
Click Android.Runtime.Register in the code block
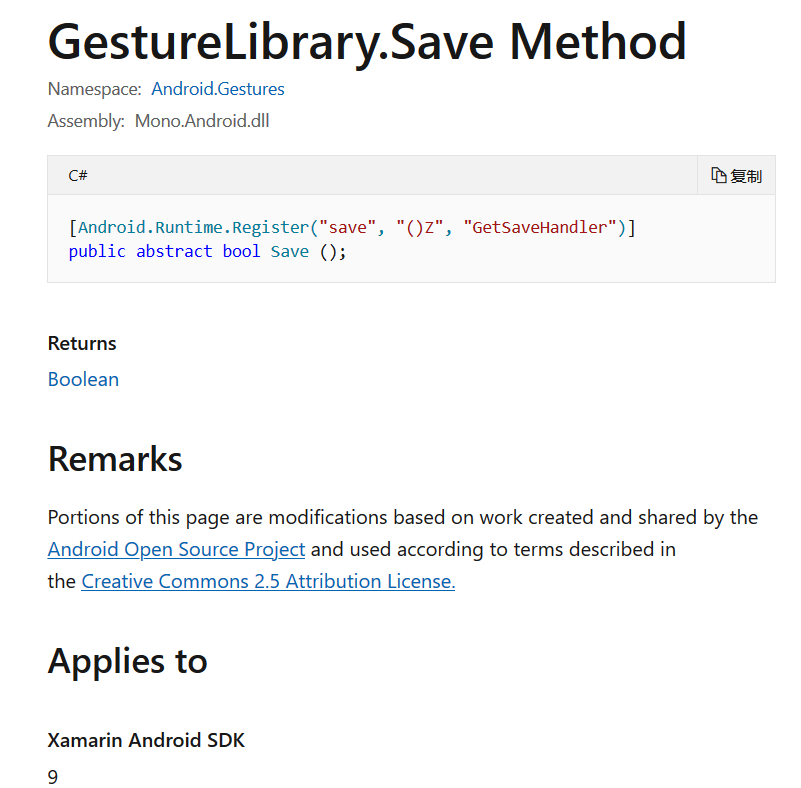[193, 227]
